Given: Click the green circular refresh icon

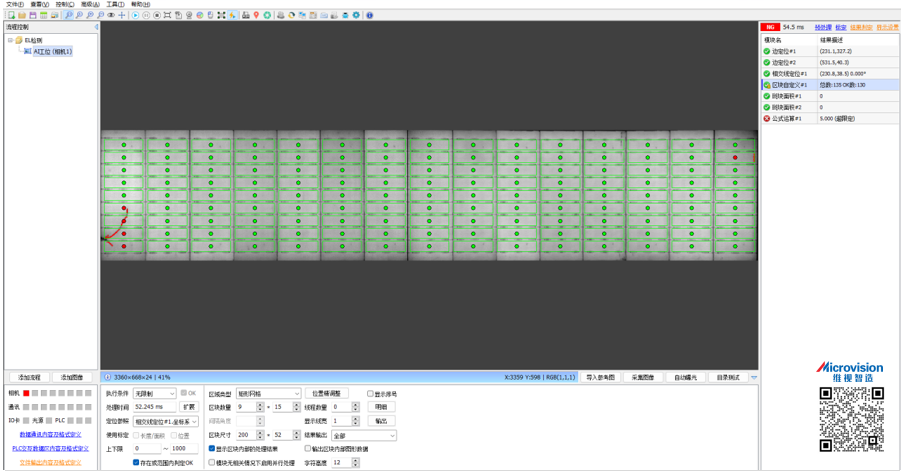Looking at the screenshot, I should pyautogui.click(x=267, y=15).
